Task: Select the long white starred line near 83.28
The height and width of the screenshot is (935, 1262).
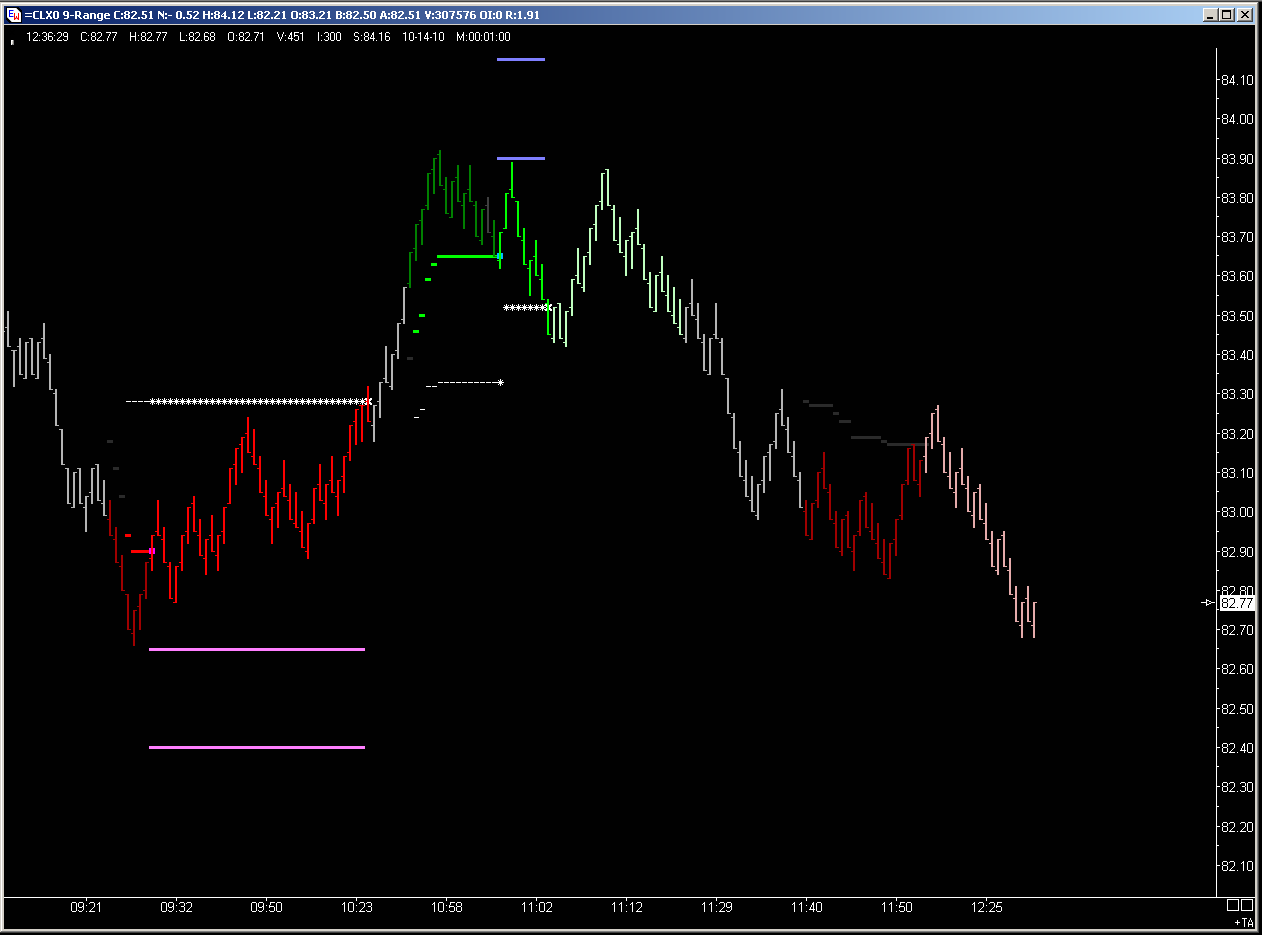Action: click(x=260, y=402)
